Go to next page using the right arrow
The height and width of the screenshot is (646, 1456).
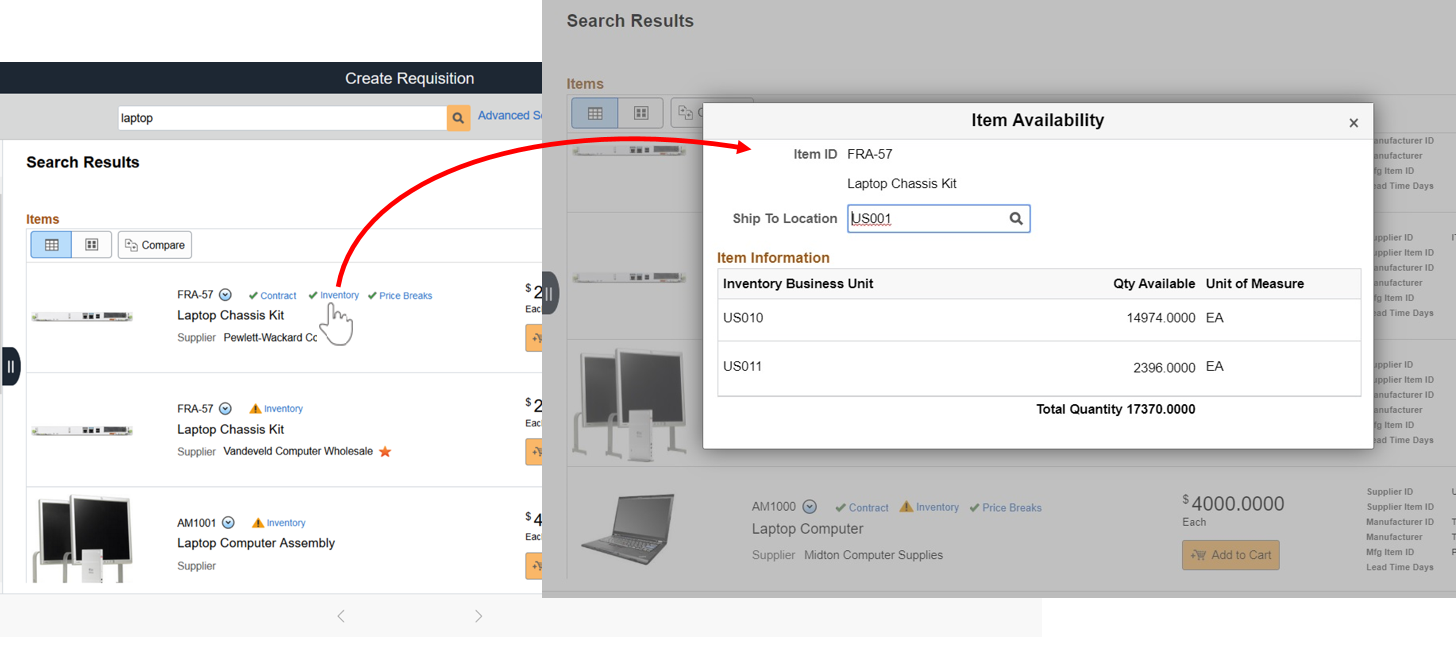[x=478, y=616]
